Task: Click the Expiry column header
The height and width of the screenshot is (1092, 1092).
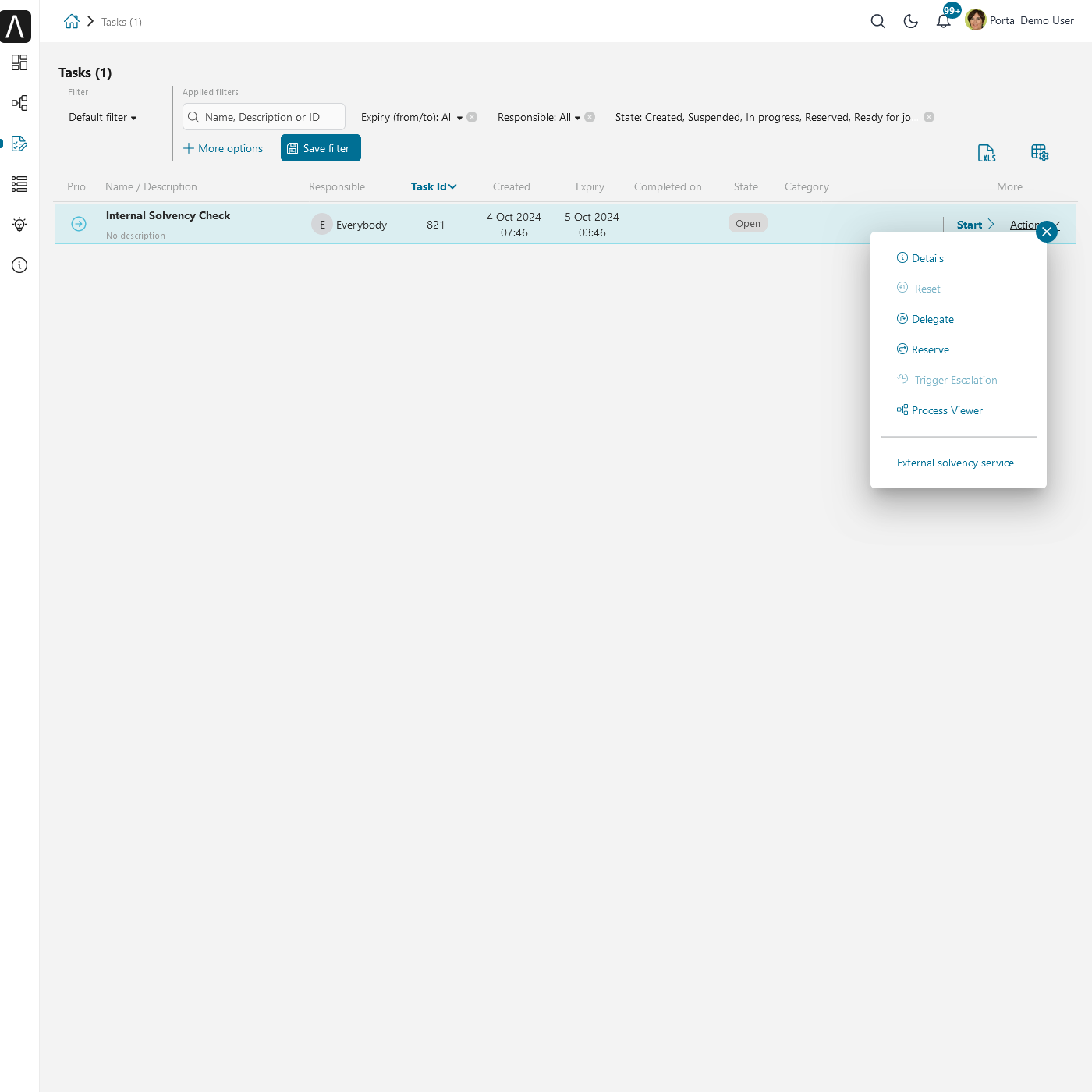Action: pyautogui.click(x=590, y=186)
